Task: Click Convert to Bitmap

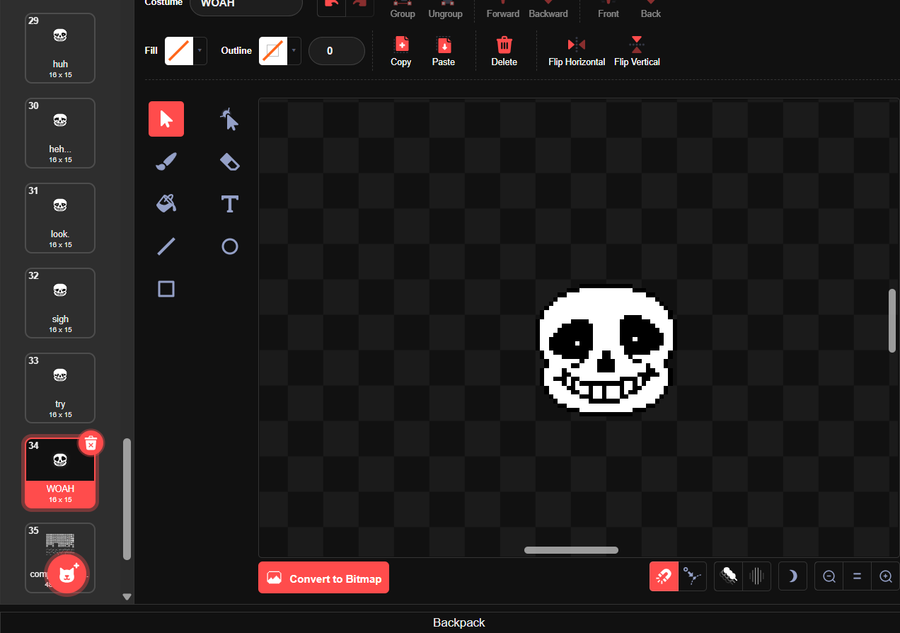Action: (x=324, y=577)
